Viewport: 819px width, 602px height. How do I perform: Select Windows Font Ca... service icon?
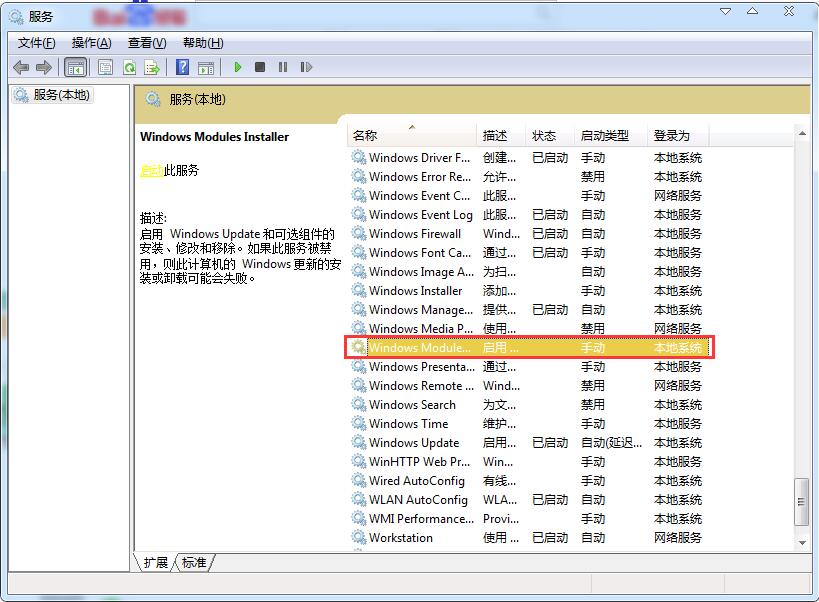tap(358, 252)
